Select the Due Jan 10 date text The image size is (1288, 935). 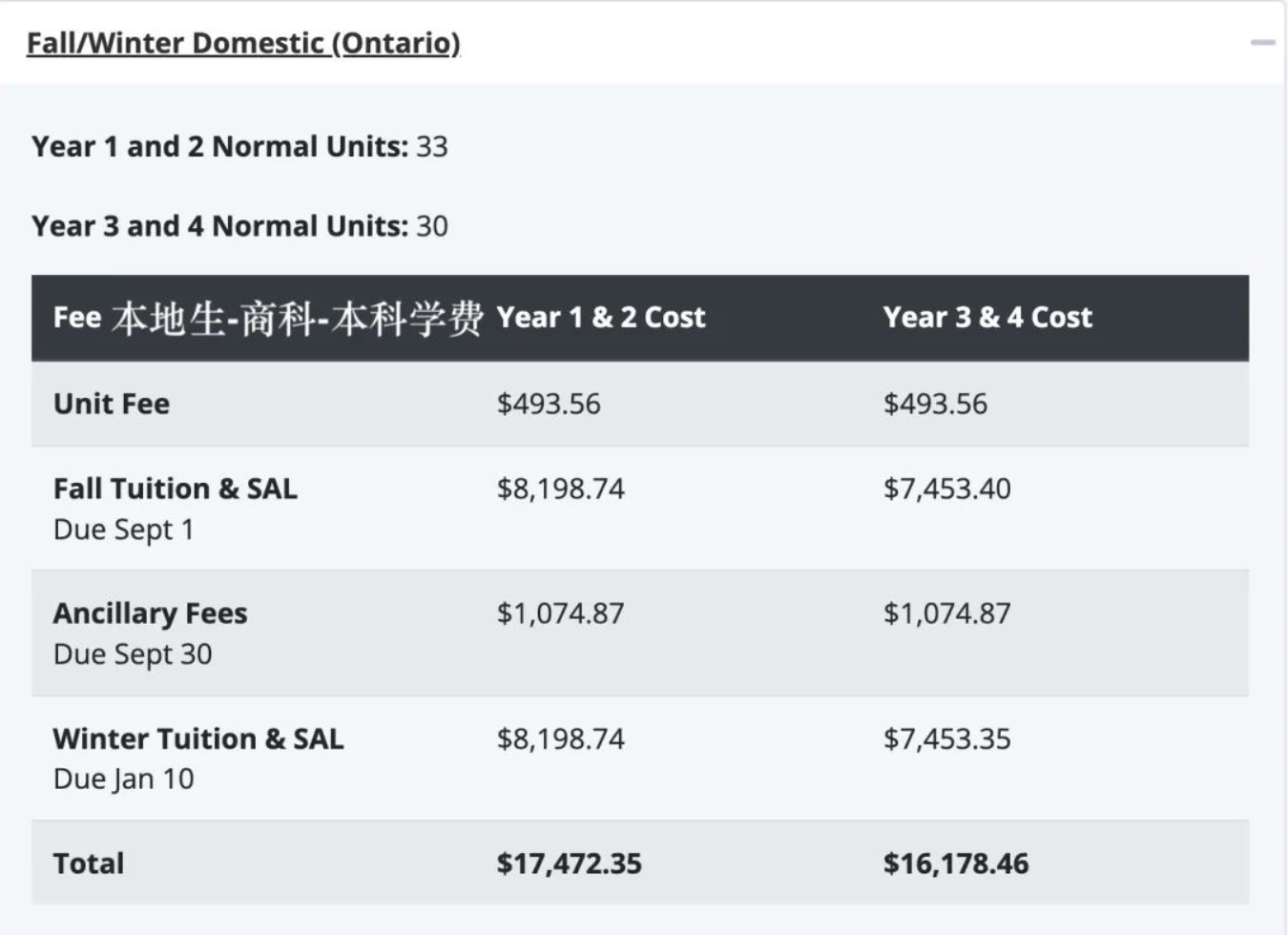click(124, 779)
